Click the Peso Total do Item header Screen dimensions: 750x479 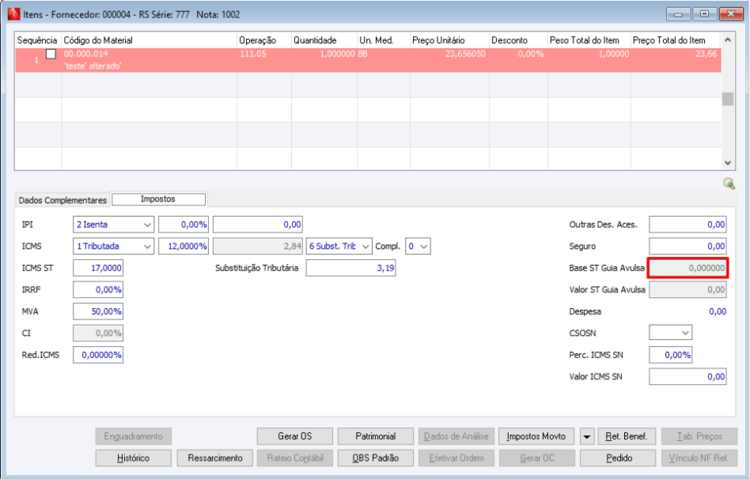pos(589,40)
